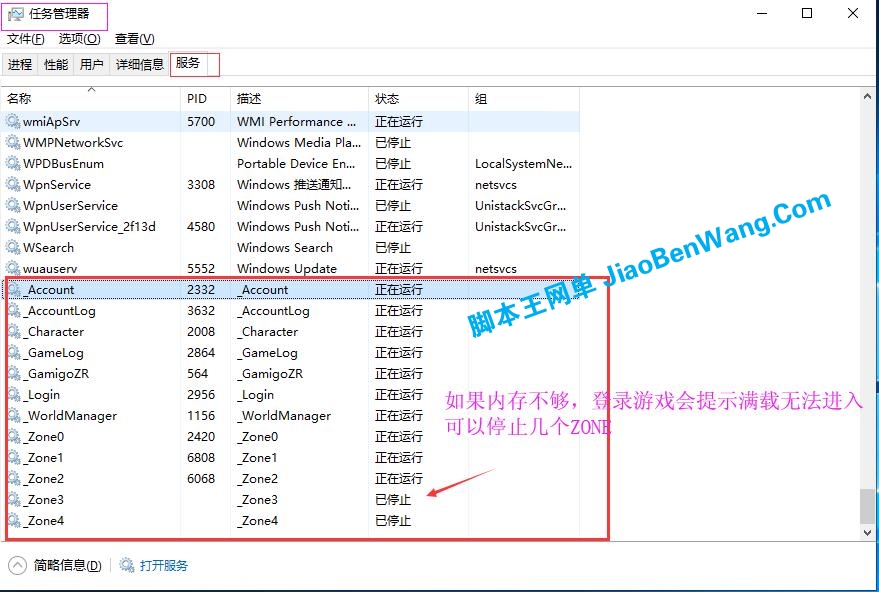This screenshot has width=879, height=592.
Task: Switch to the 性能 tab
Action: [55, 64]
